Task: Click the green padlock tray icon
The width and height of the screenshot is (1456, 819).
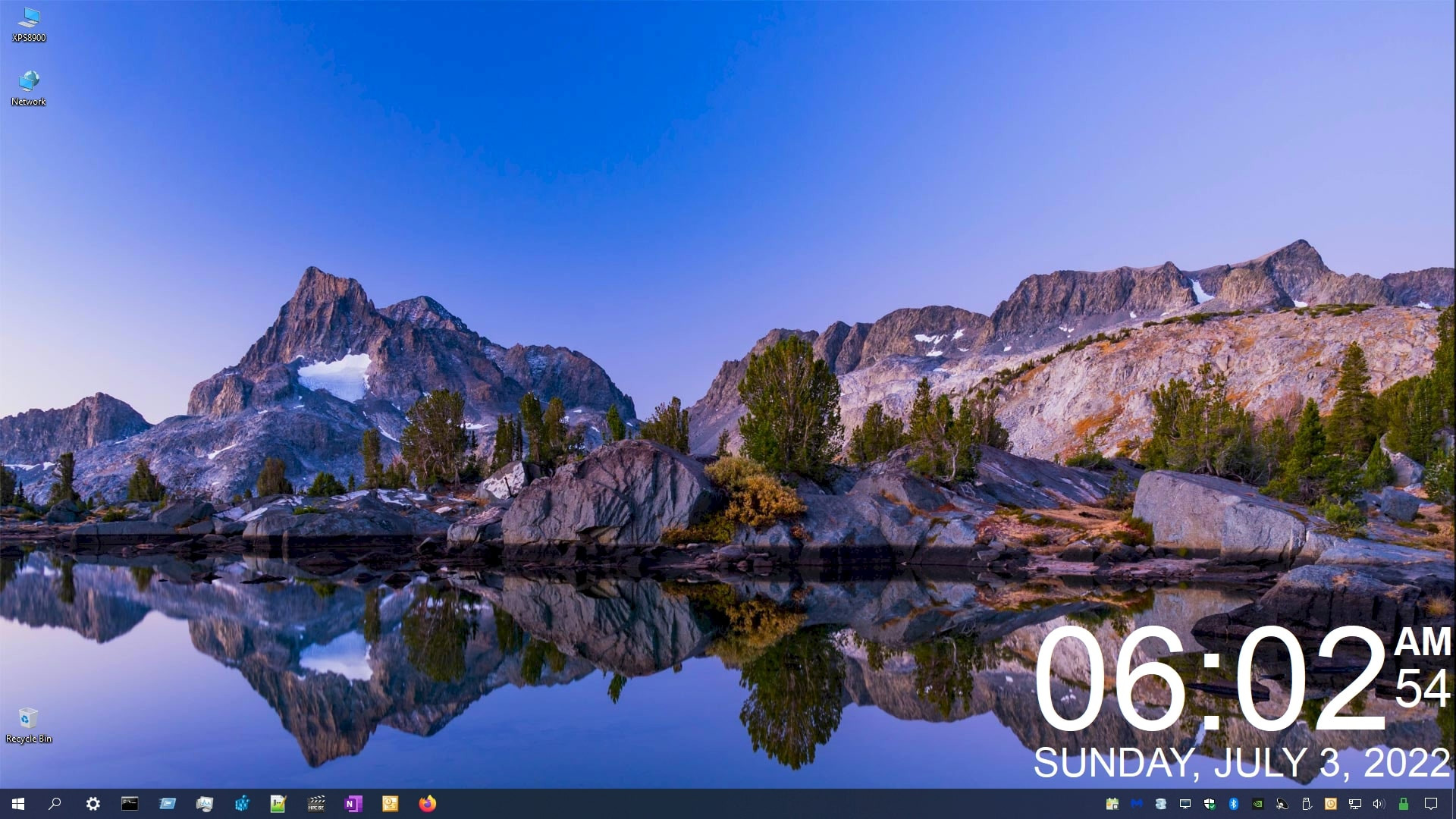Action: click(x=1404, y=804)
